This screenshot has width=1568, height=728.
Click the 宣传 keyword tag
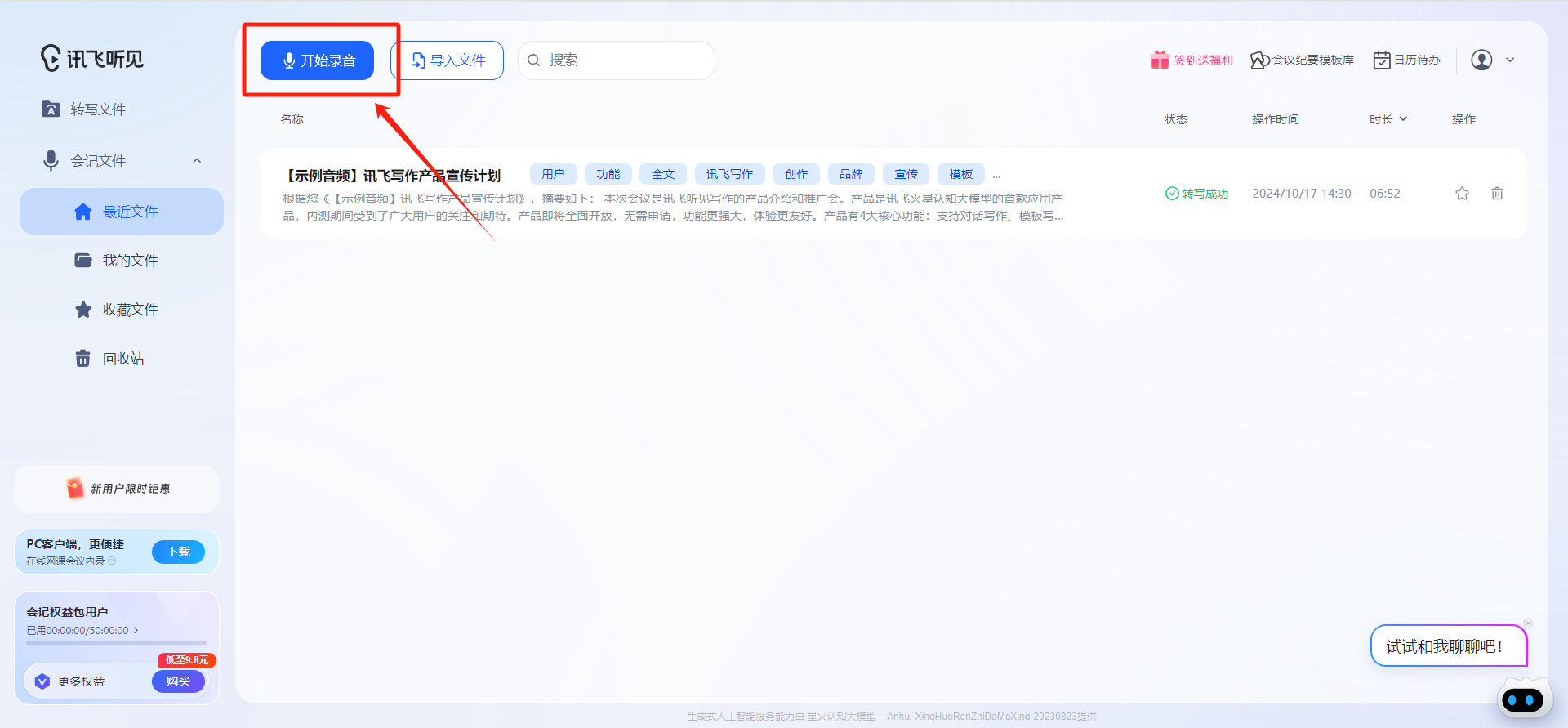(906, 174)
